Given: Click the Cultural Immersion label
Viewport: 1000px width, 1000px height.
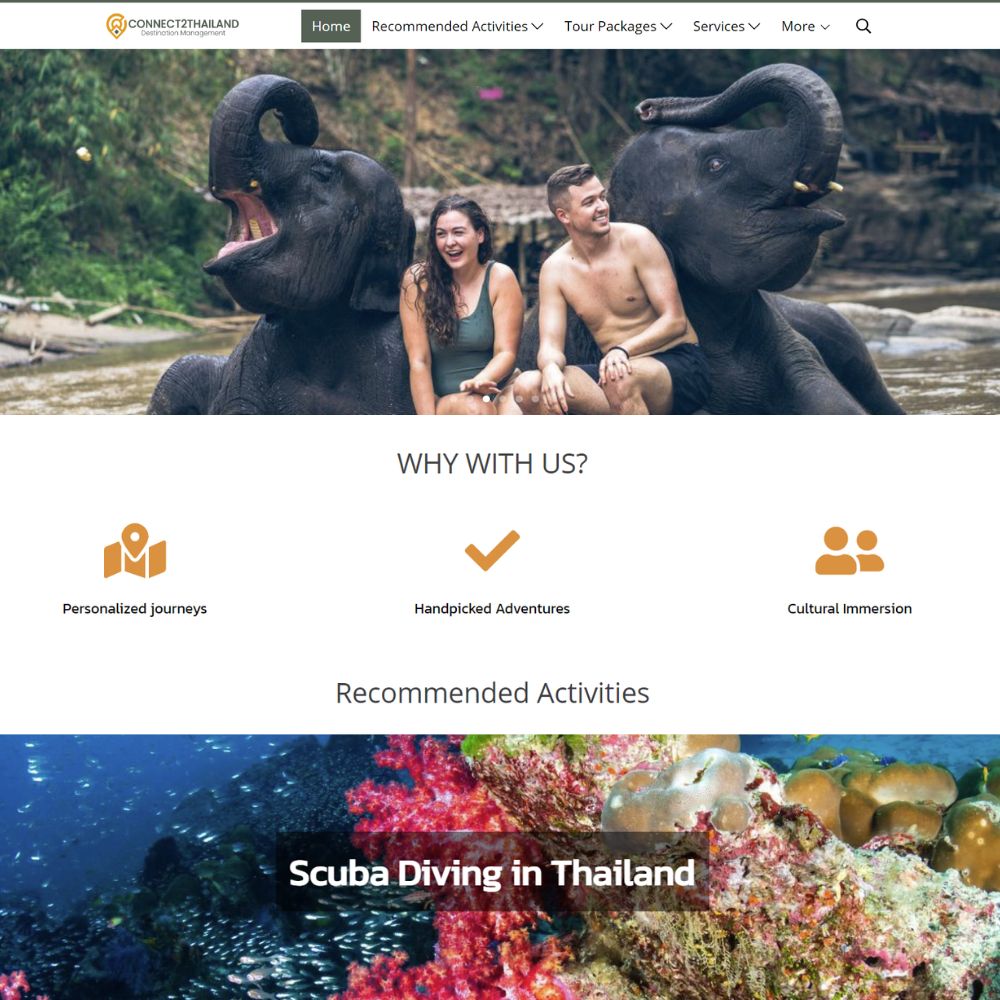Looking at the screenshot, I should point(849,608).
